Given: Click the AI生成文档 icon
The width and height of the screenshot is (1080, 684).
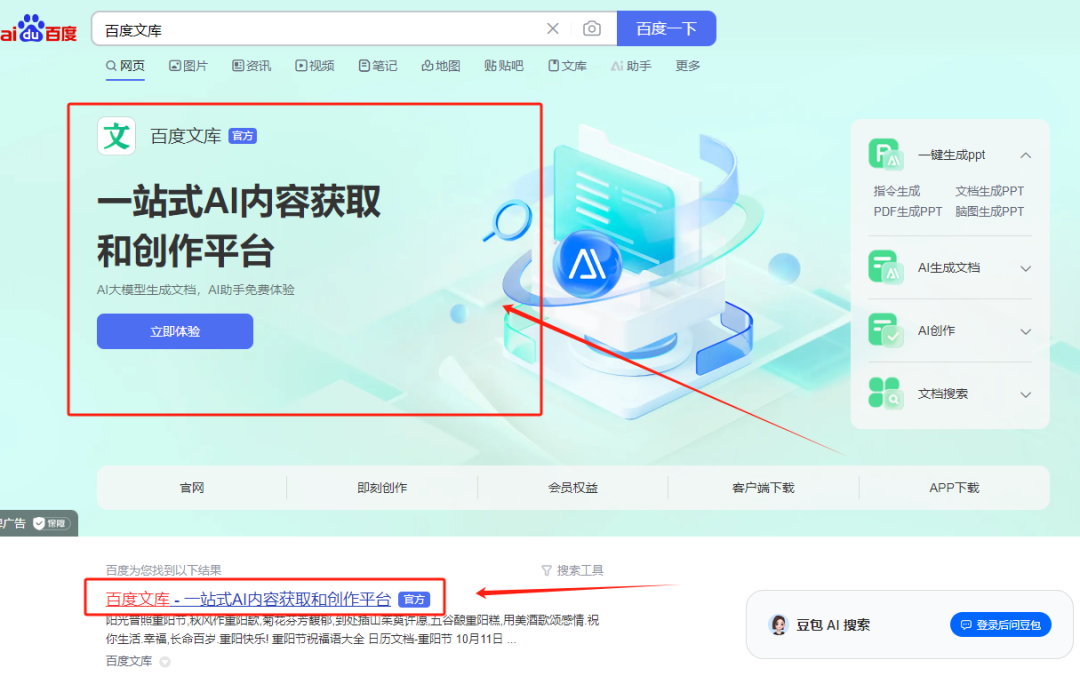Looking at the screenshot, I should [x=885, y=267].
